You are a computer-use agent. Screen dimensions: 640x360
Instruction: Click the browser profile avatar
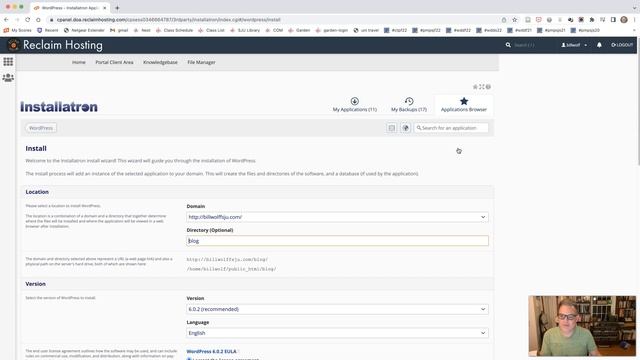624,20
